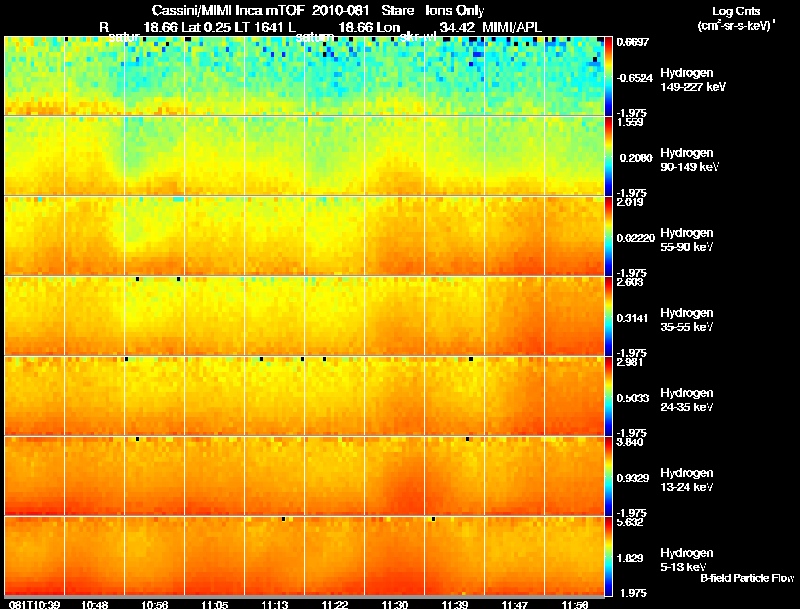Viewport: 800px width, 609px height.
Task: Click the '-0.6524' color scale midpoint value
Action: tap(634, 78)
